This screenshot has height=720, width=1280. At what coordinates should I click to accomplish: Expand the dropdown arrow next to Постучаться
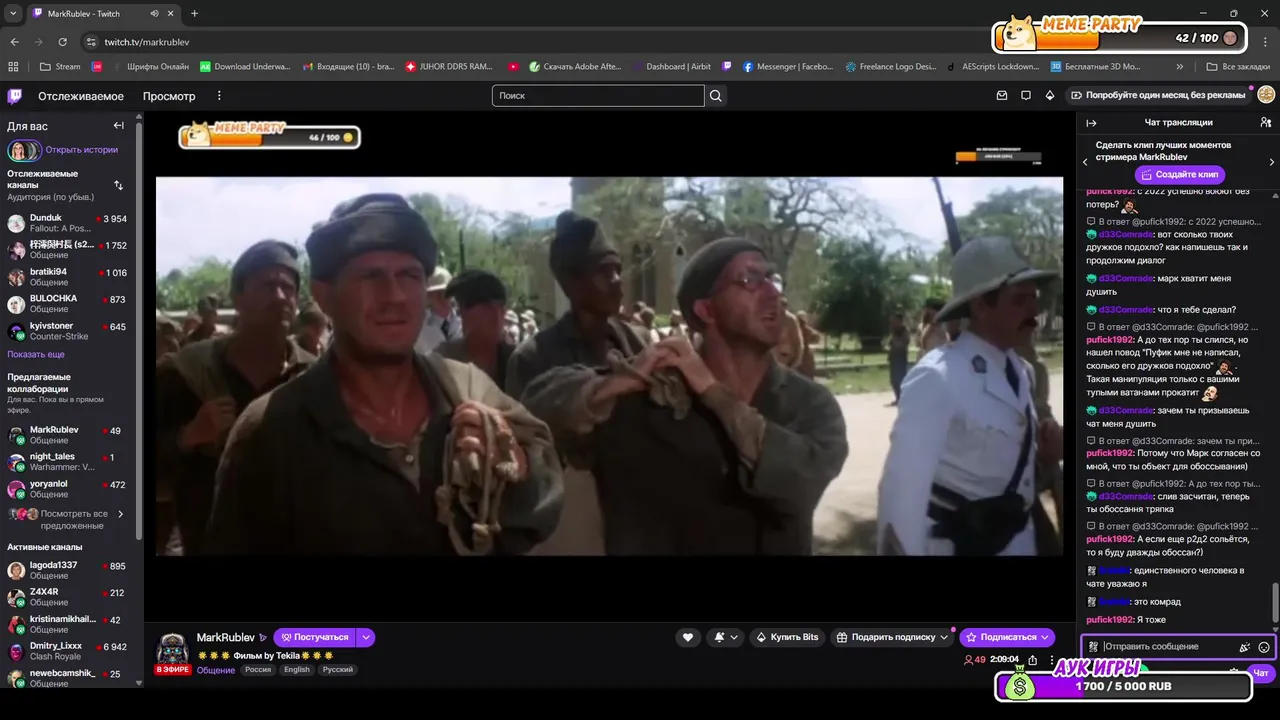click(x=366, y=637)
